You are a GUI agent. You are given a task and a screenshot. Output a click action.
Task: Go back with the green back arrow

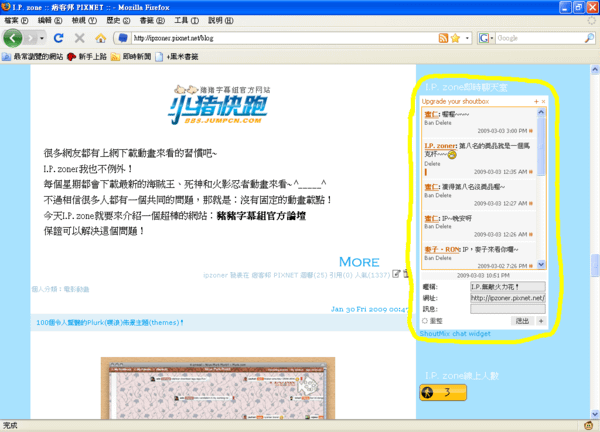(x=13, y=38)
